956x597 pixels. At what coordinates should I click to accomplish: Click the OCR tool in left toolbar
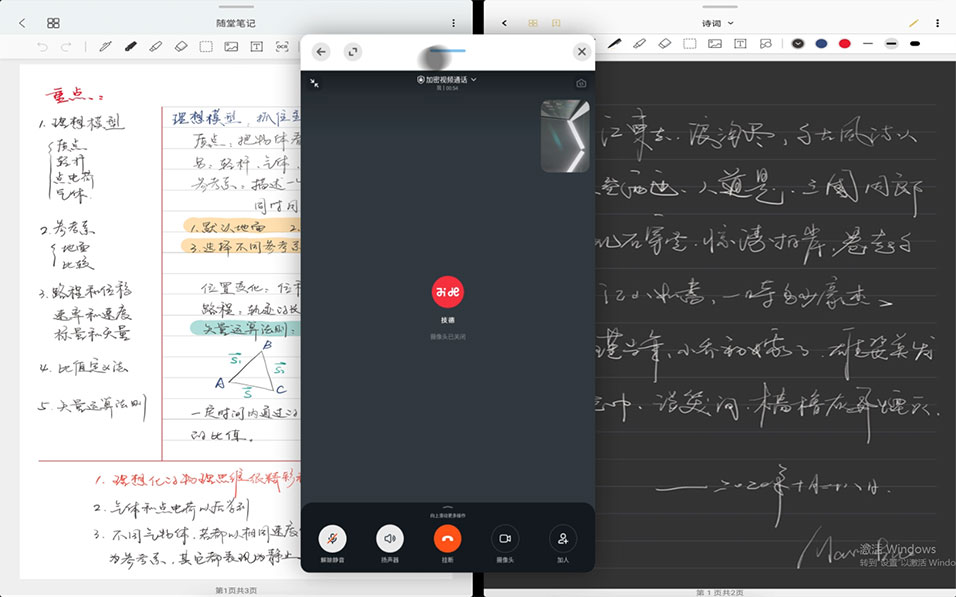(x=282, y=46)
